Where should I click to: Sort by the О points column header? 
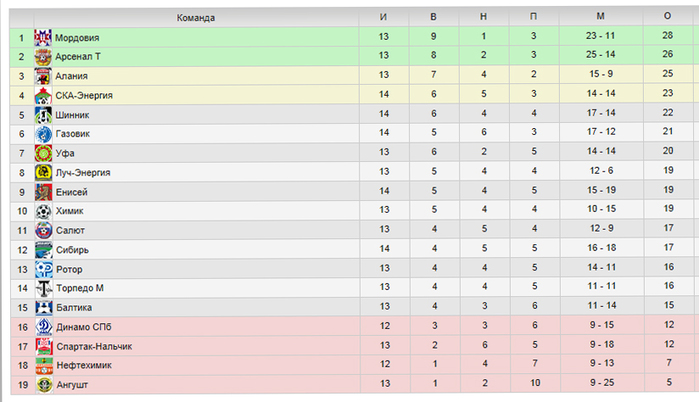point(667,16)
